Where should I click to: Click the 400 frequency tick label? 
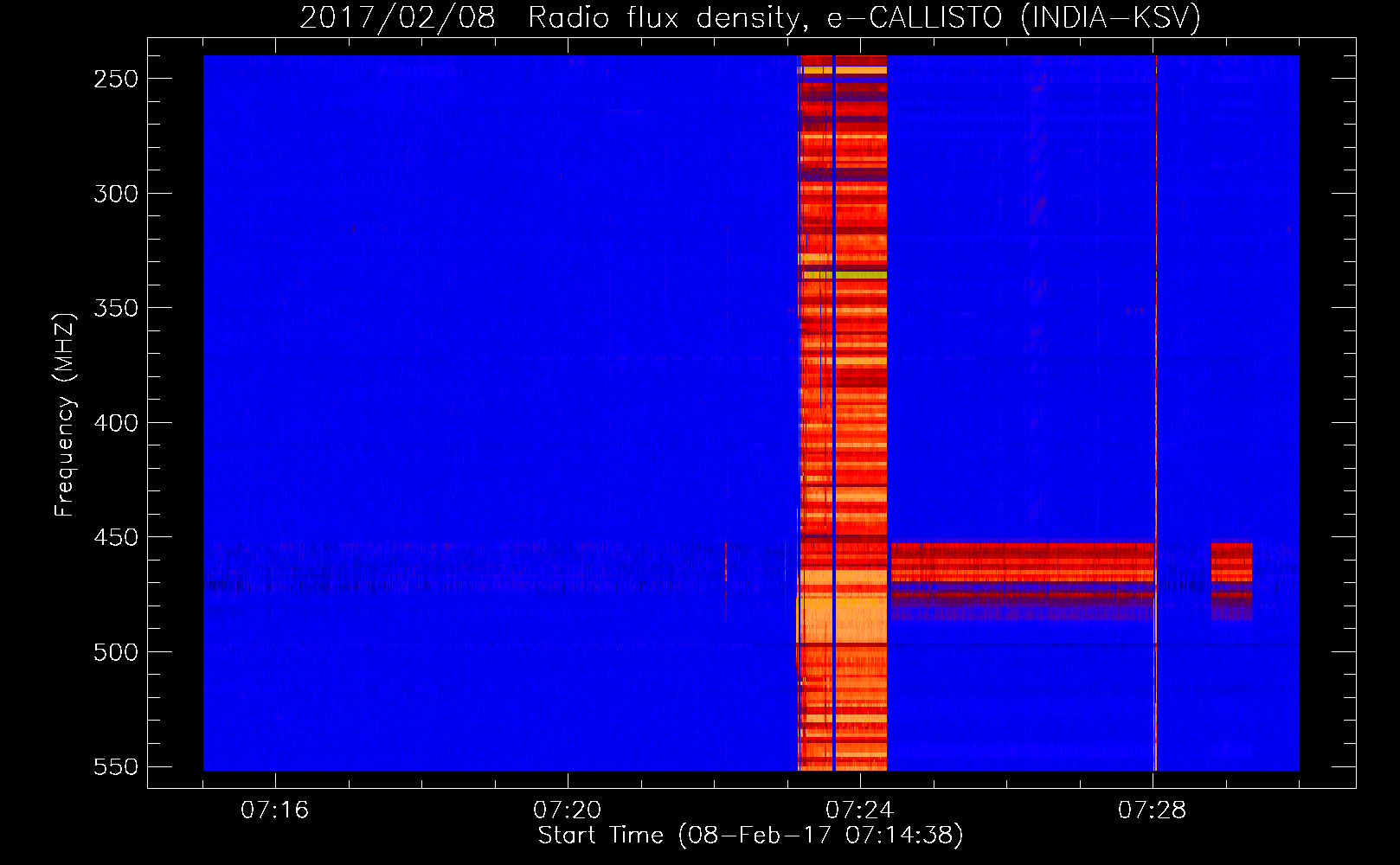[x=116, y=423]
